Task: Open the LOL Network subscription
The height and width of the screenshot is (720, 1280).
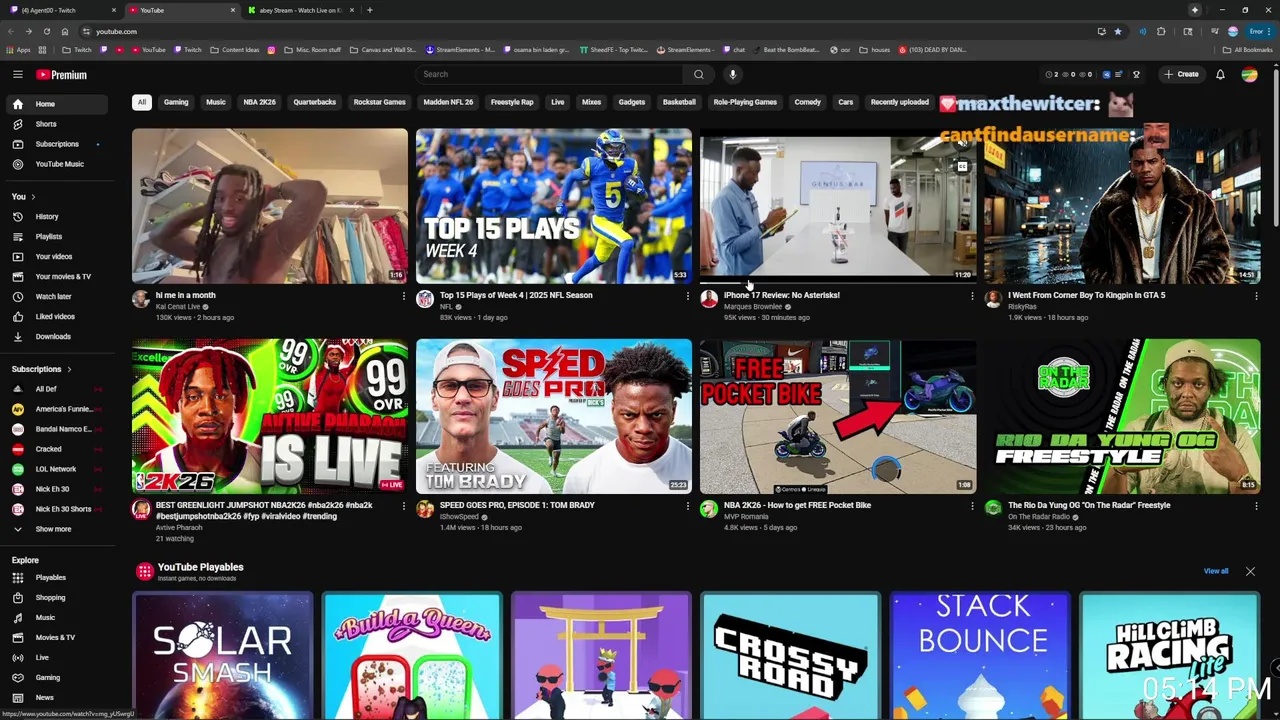Action: (56, 469)
